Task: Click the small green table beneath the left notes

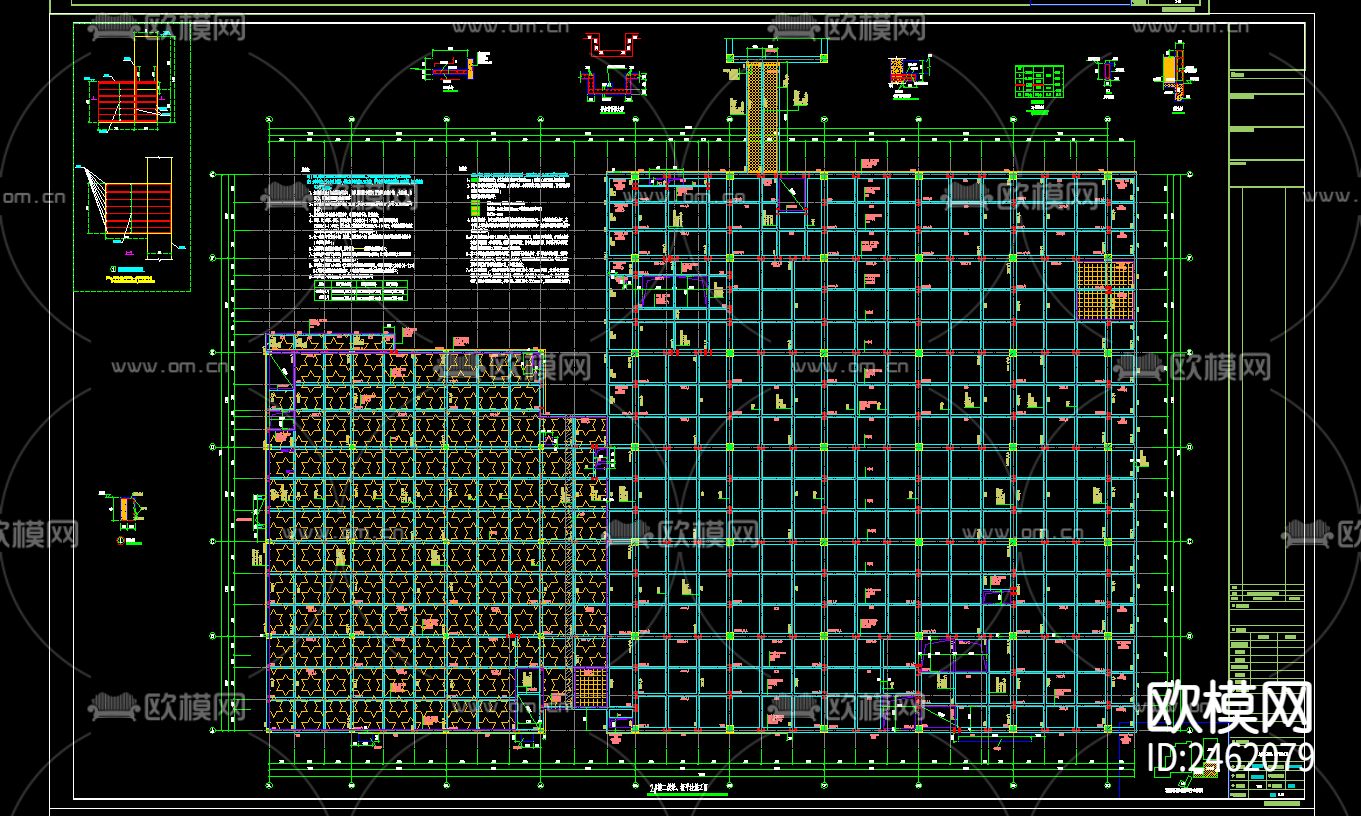Action: point(362,290)
